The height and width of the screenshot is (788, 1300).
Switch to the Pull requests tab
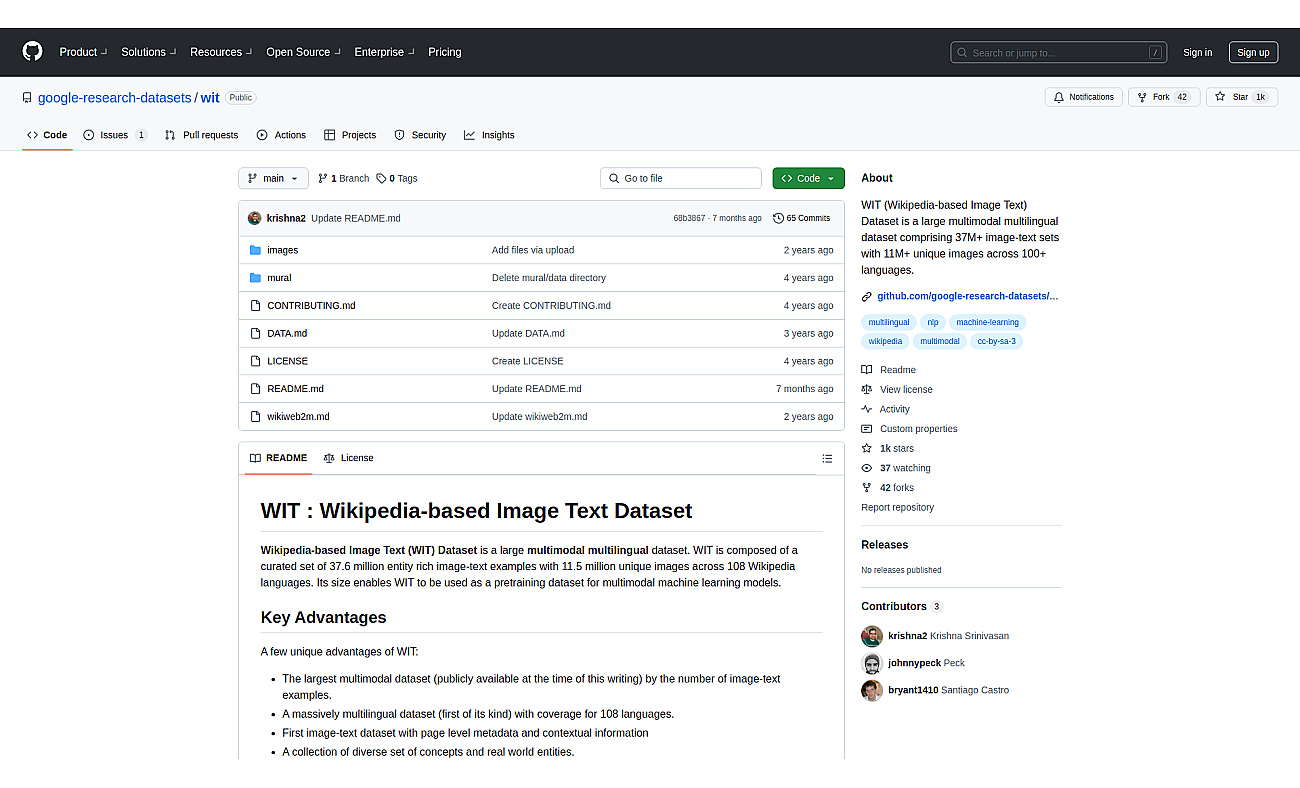tap(201, 135)
